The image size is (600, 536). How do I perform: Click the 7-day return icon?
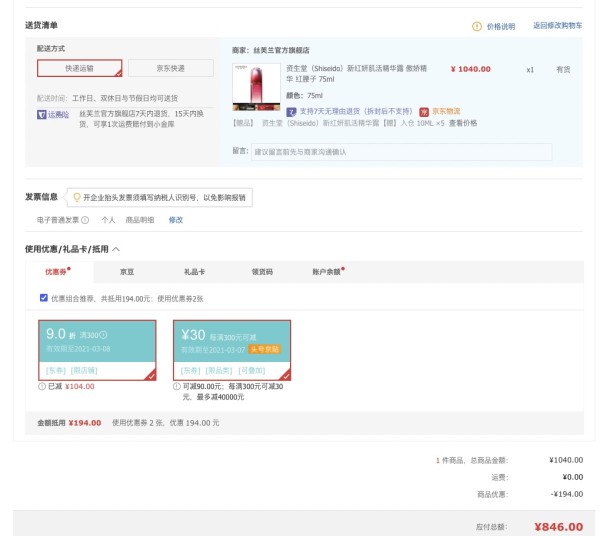point(291,112)
